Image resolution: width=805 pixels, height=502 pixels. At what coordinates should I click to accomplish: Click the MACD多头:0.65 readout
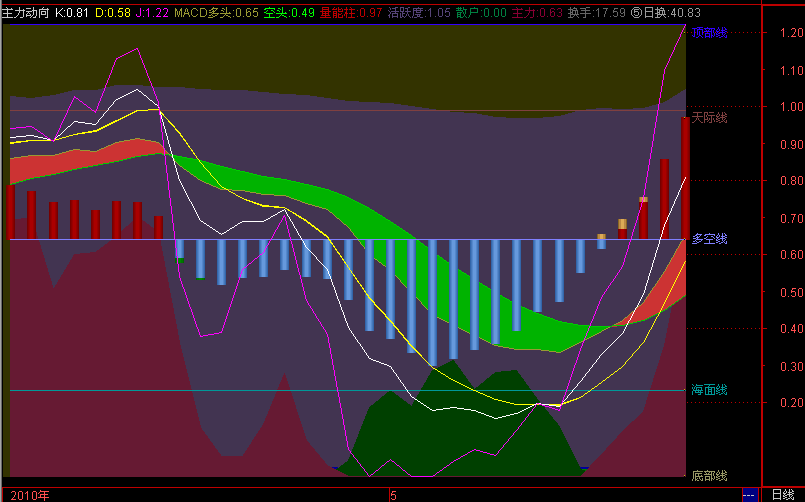click(216, 13)
